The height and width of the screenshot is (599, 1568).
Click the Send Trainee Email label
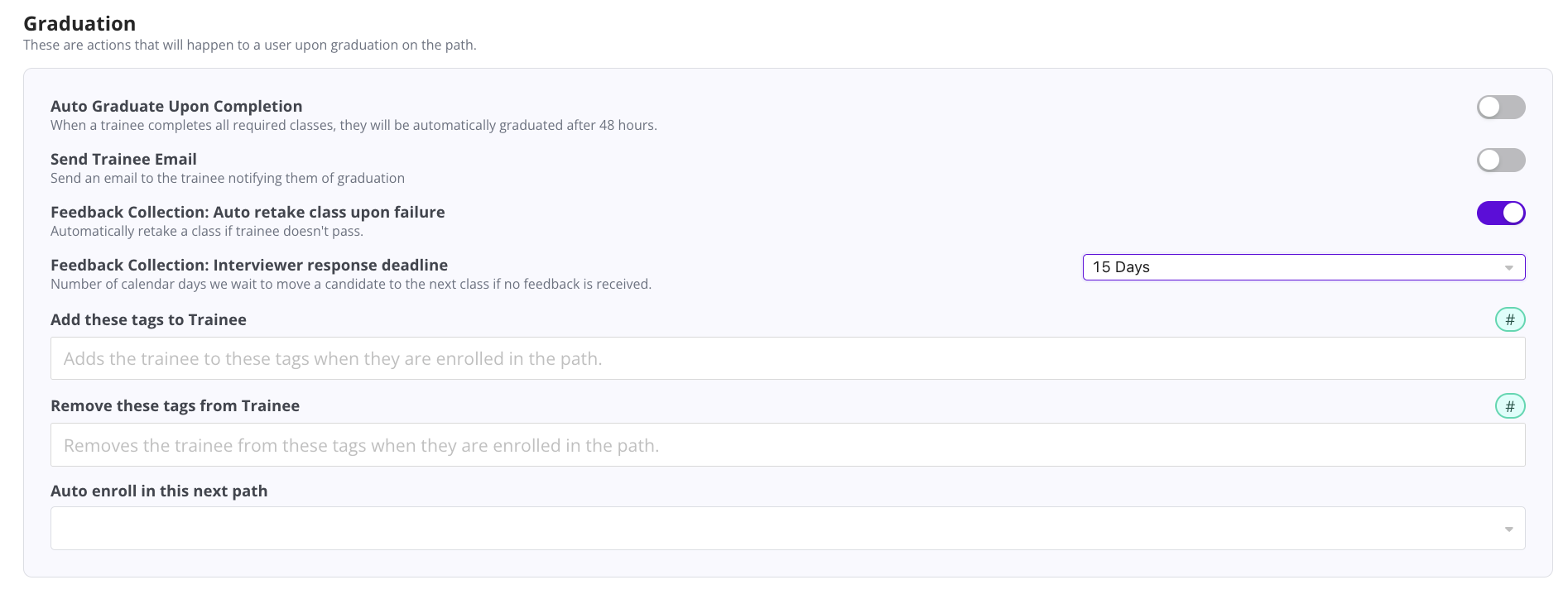pos(123,160)
